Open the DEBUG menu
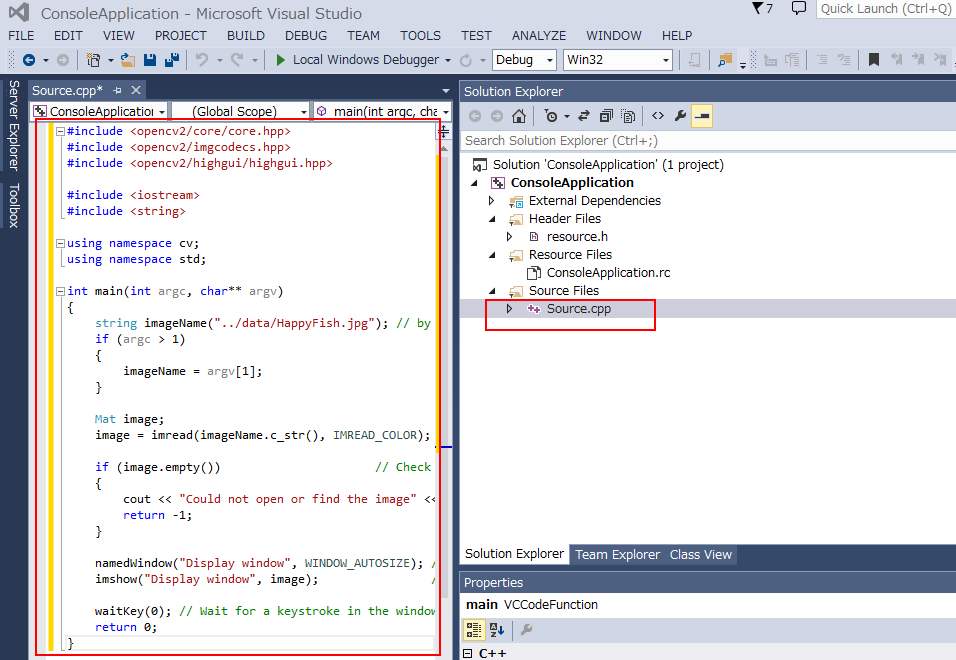This screenshot has width=956, height=660. tap(306, 35)
